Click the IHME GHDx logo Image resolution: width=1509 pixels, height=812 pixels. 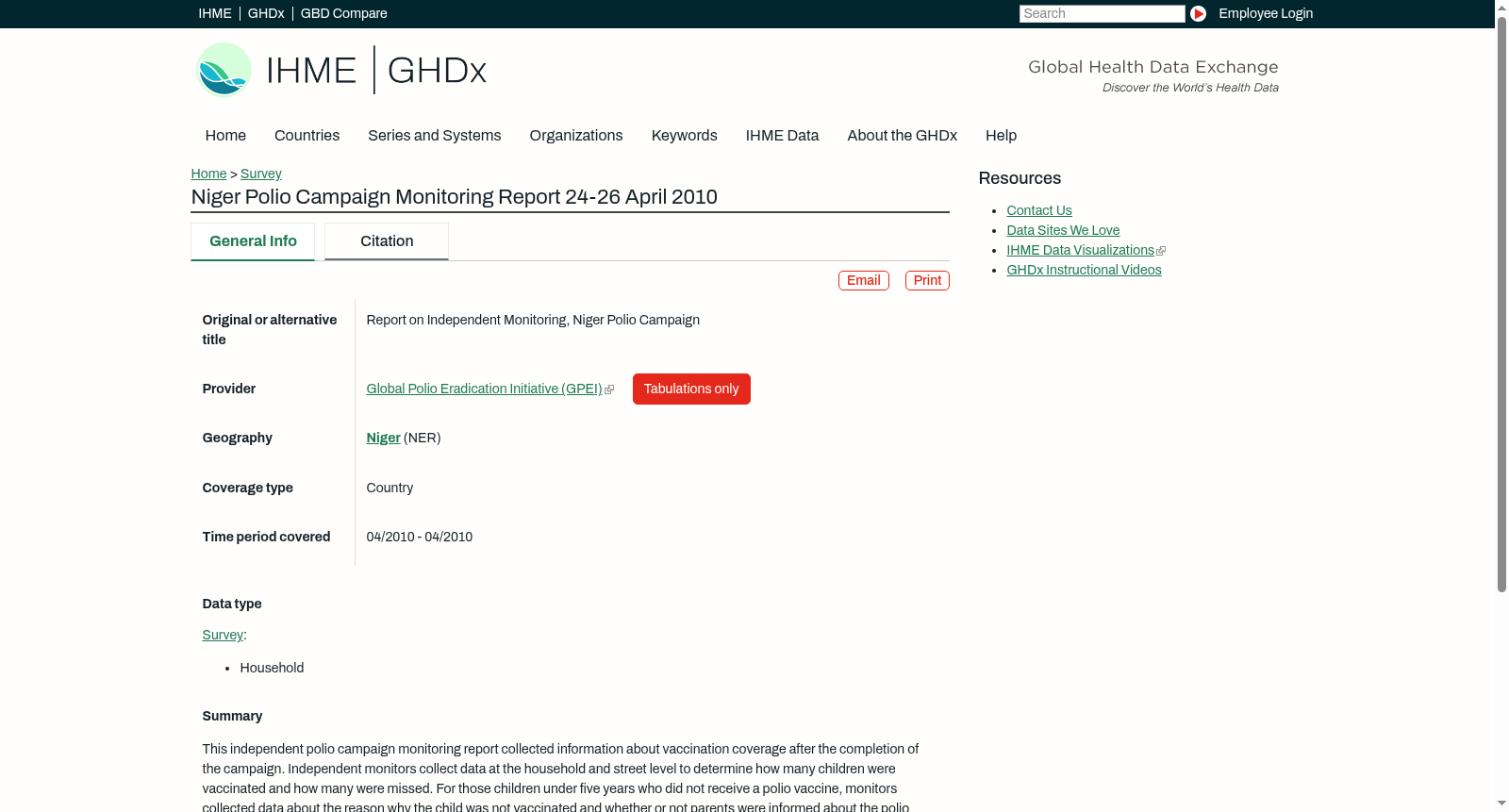coord(340,70)
